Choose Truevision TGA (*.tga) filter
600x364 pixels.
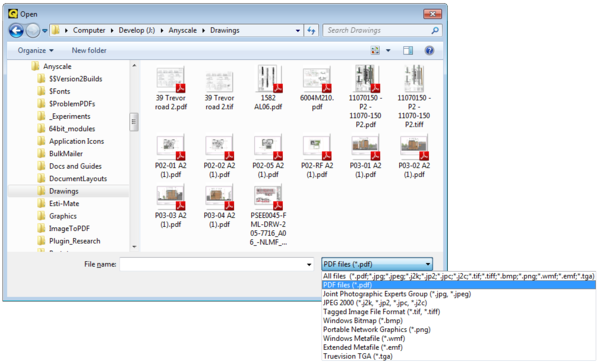[x=458, y=356]
